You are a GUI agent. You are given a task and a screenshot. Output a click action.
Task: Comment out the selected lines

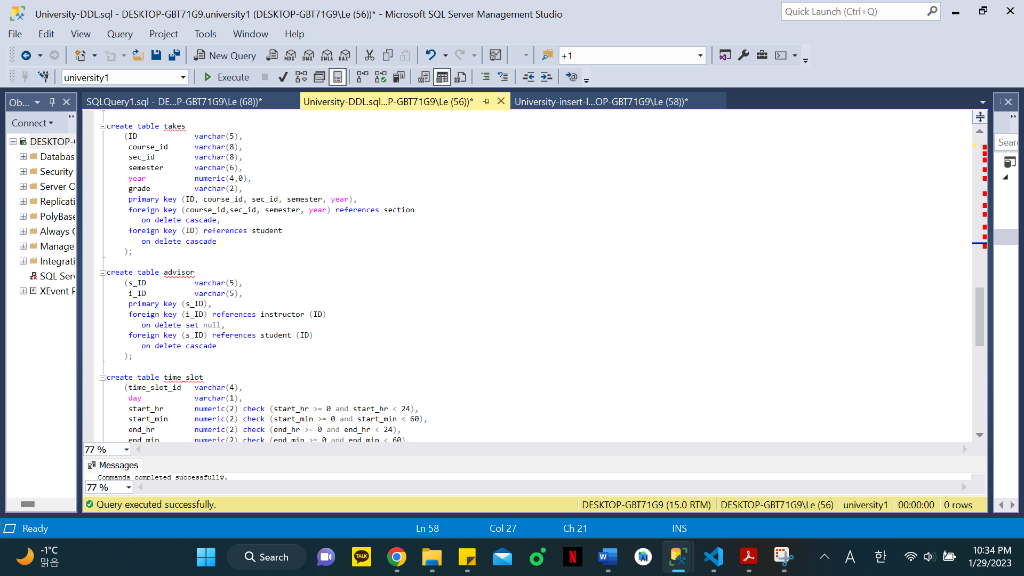click(x=484, y=76)
